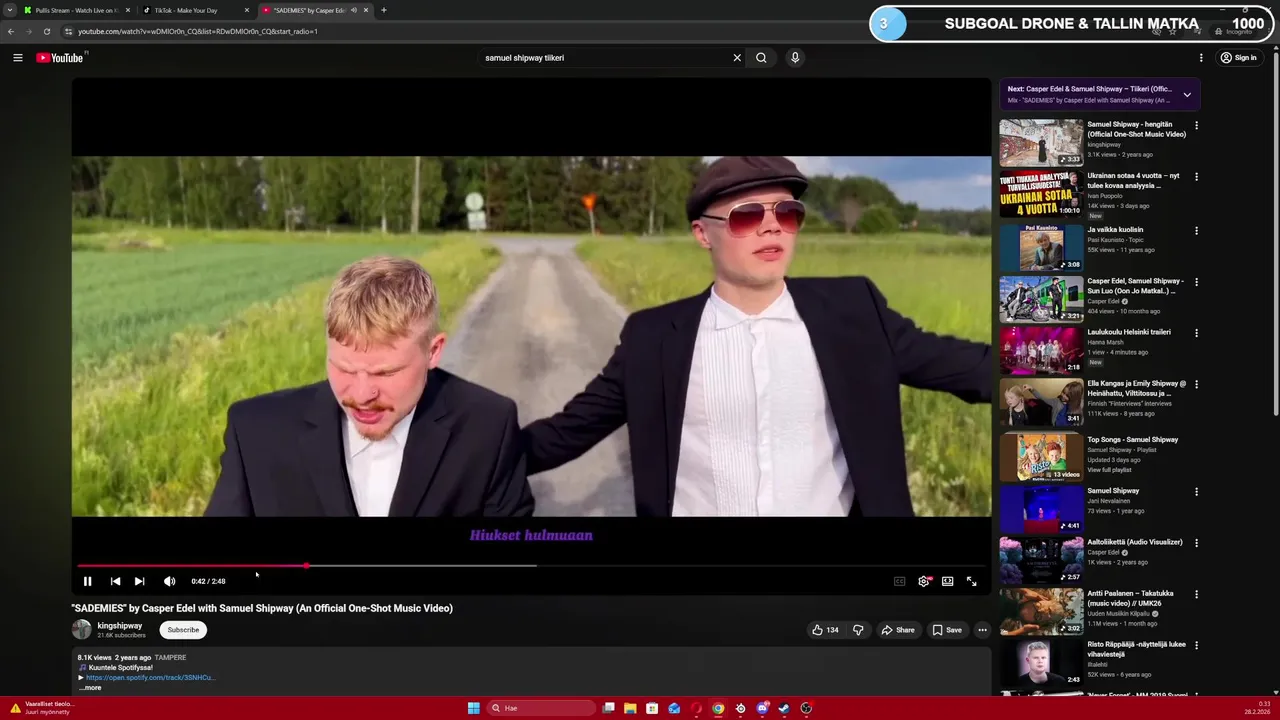Mute the video volume
The height and width of the screenshot is (720, 1280).
pyautogui.click(x=169, y=581)
